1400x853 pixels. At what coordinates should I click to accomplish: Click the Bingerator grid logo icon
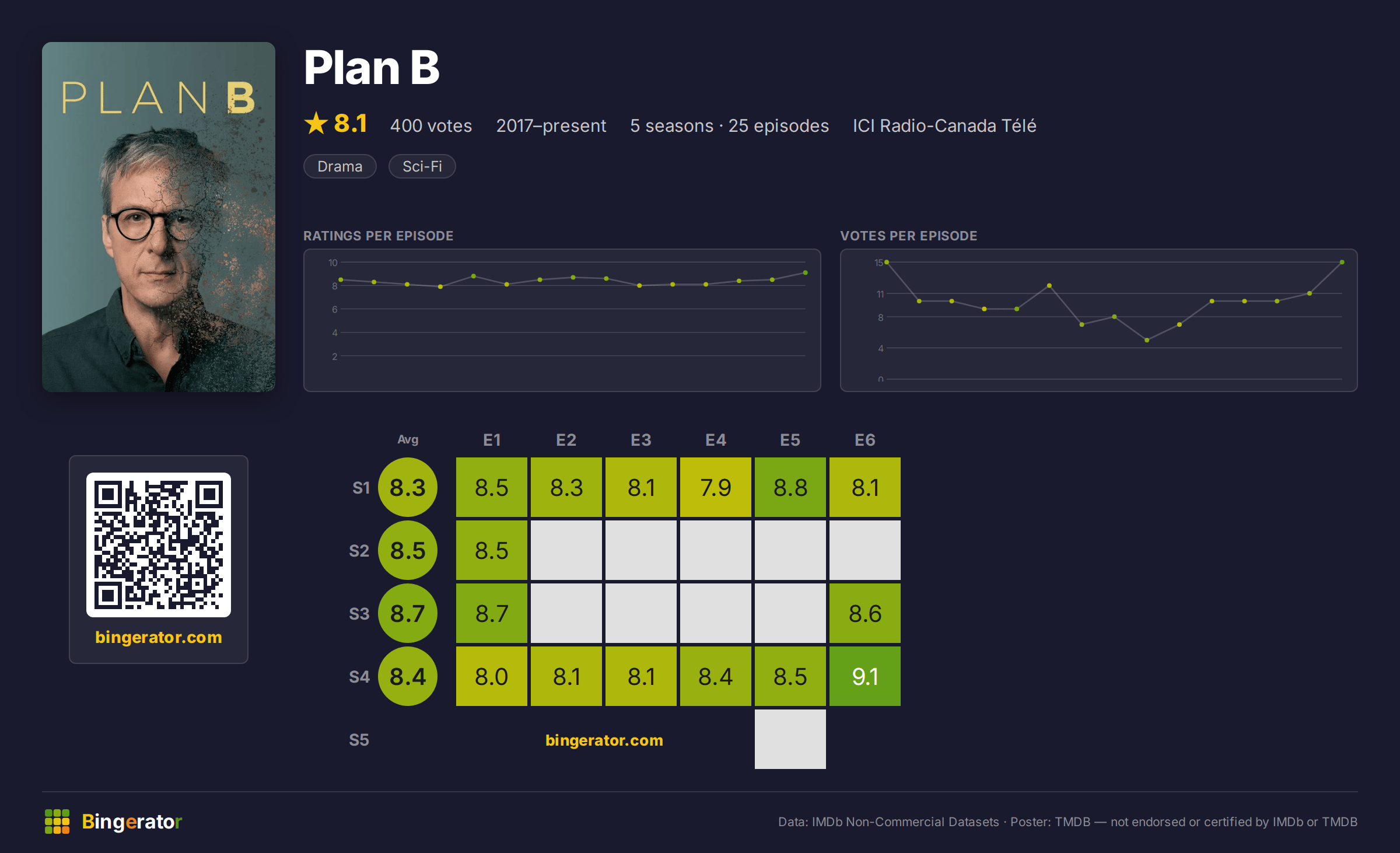(x=57, y=821)
